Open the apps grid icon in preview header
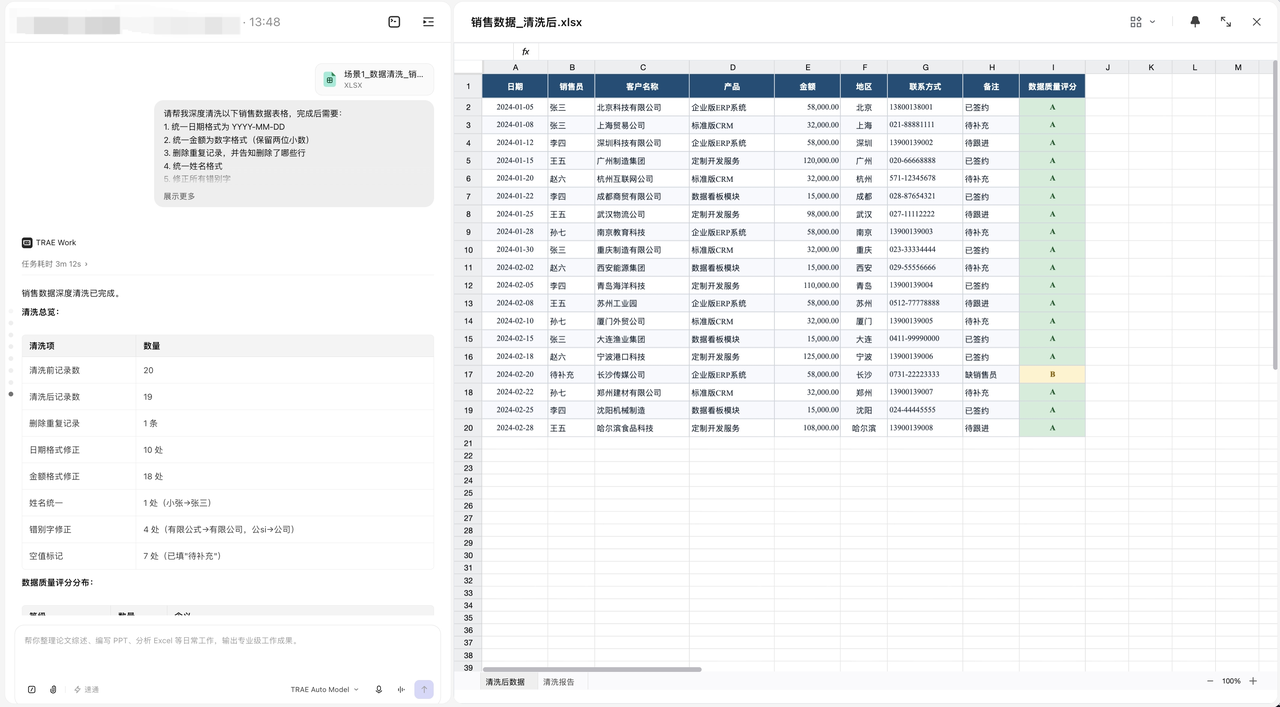1280x707 pixels. tap(1136, 22)
